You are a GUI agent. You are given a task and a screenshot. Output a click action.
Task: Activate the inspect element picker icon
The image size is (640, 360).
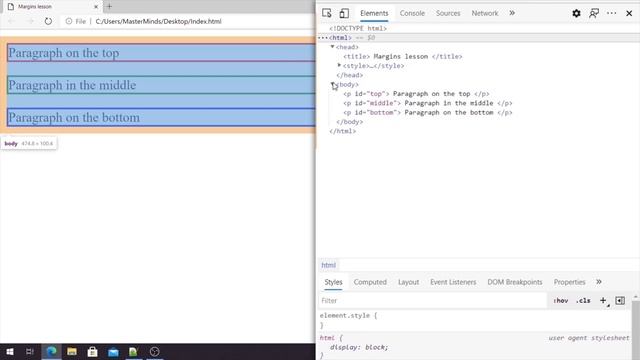(327, 13)
